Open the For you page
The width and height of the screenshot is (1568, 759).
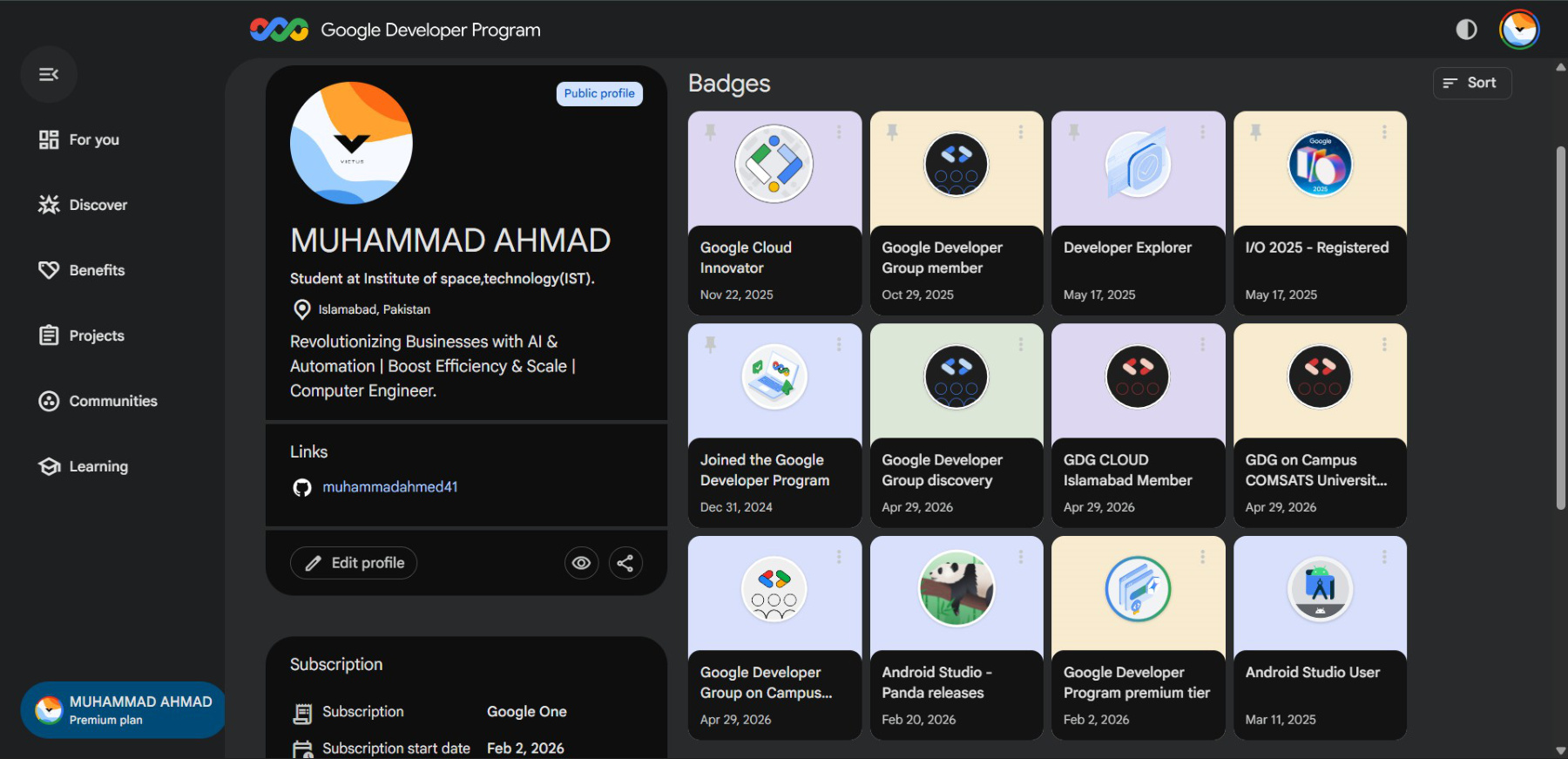pos(79,139)
